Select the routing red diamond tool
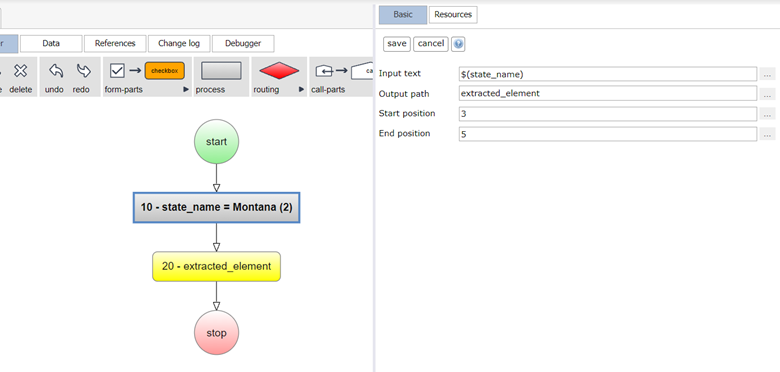 pos(279,71)
